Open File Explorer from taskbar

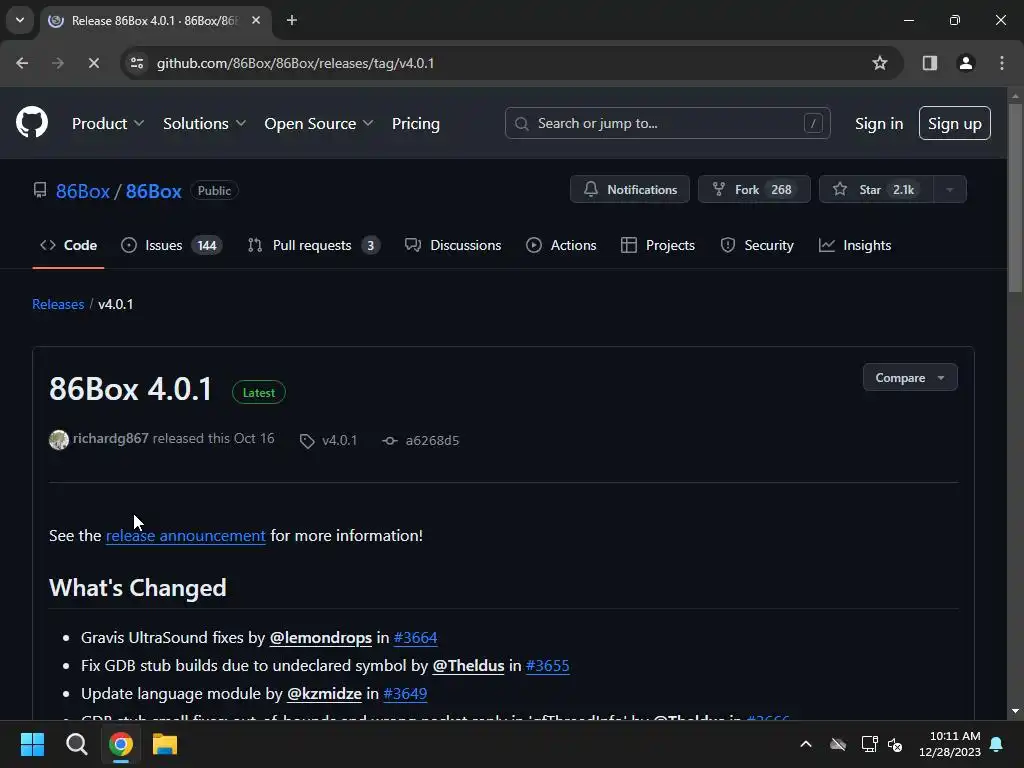[x=165, y=744]
